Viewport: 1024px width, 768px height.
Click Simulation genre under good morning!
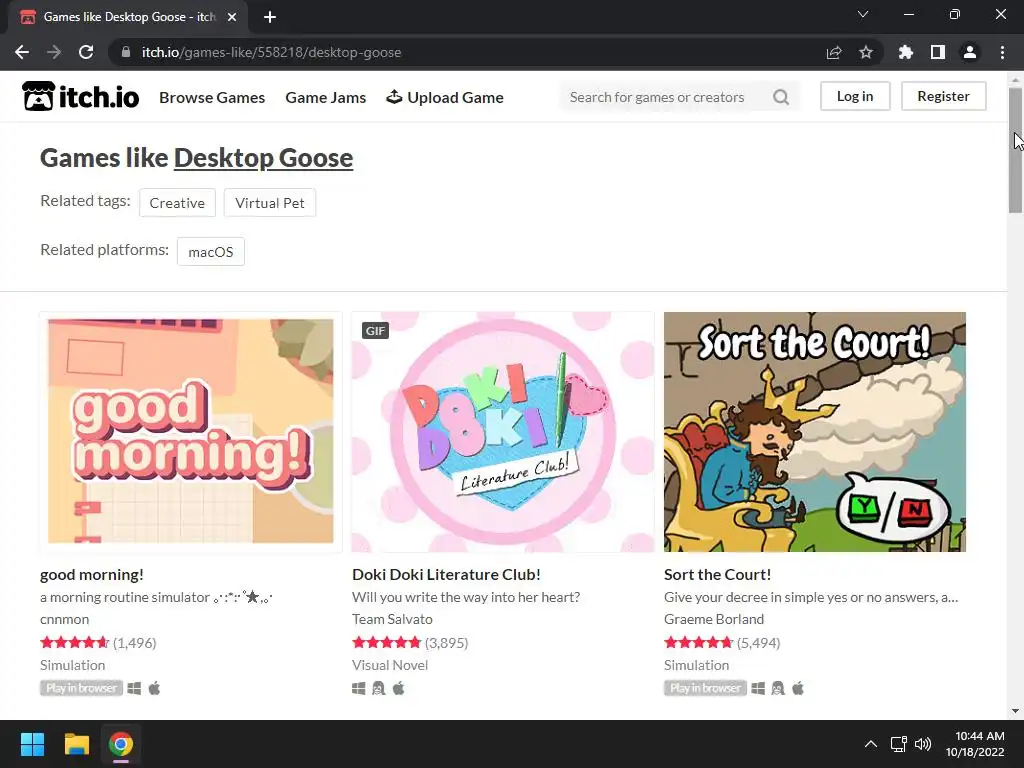pos(72,665)
